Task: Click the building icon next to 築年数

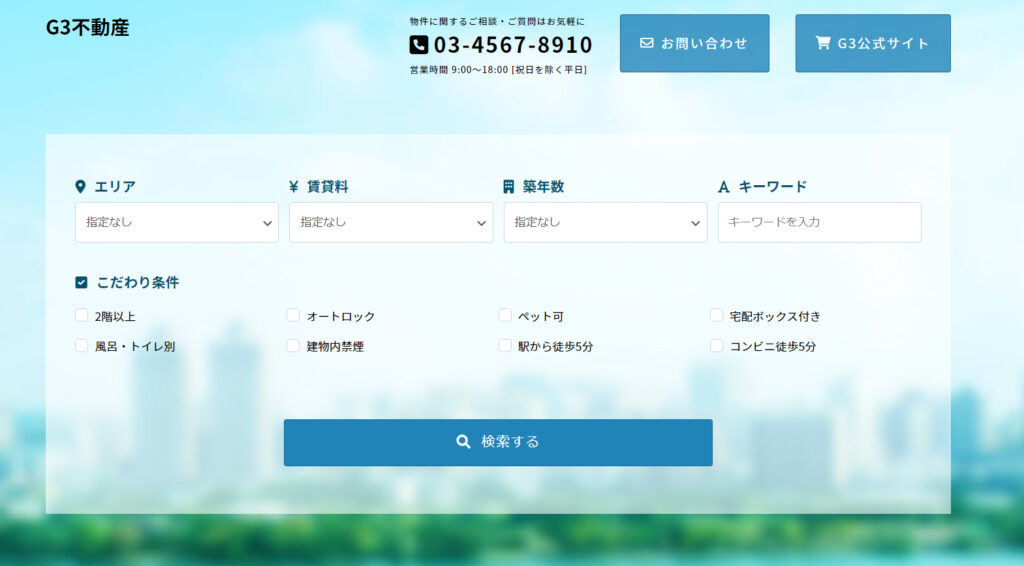Action: pos(509,187)
